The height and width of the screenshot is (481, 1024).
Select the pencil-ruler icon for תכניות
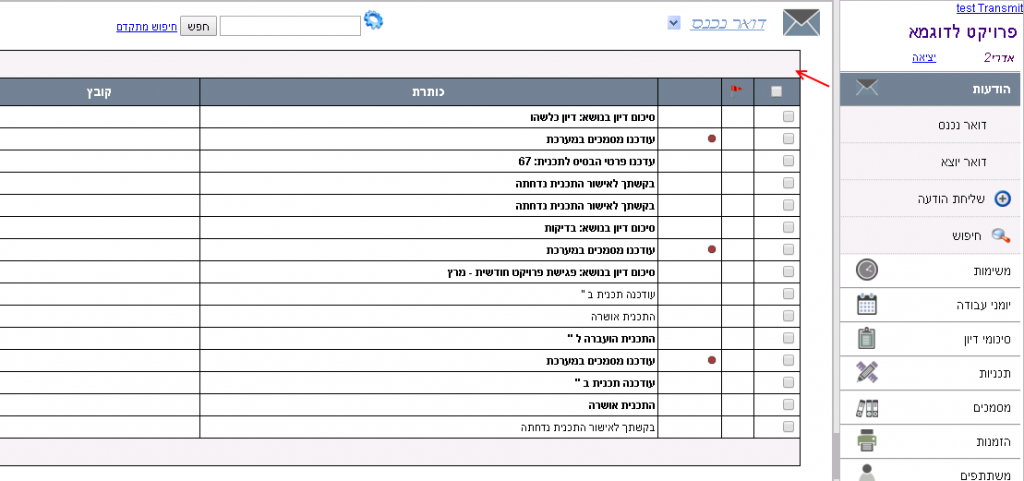click(867, 373)
